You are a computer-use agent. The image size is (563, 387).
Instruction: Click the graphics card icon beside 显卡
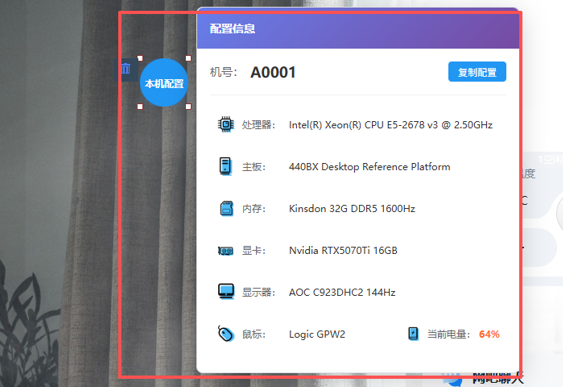click(x=226, y=251)
